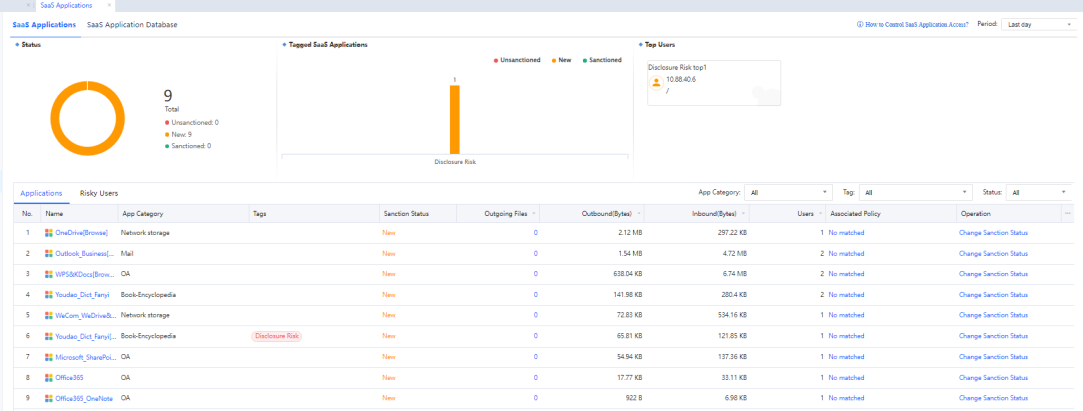Switch to the Risky Users tab

click(x=99, y=192)
